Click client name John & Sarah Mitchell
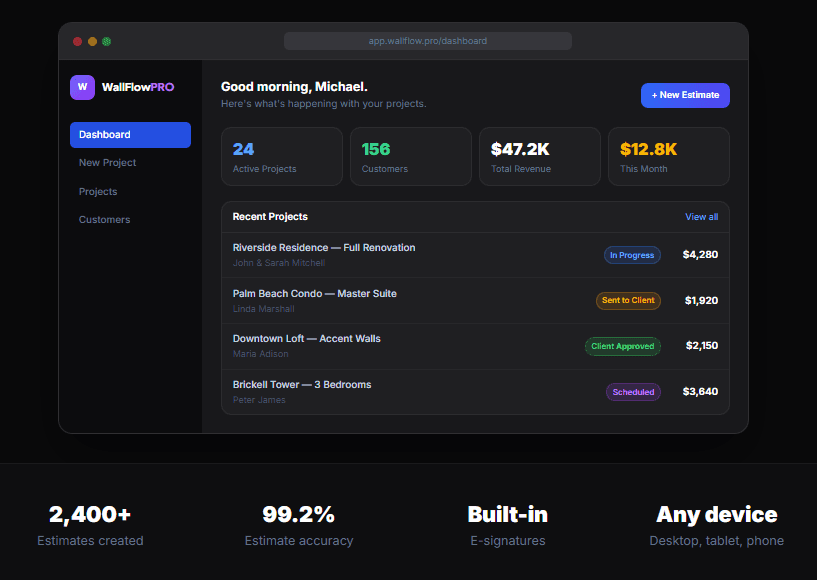This screenshot has height=580, width=817. pos(279,263)
